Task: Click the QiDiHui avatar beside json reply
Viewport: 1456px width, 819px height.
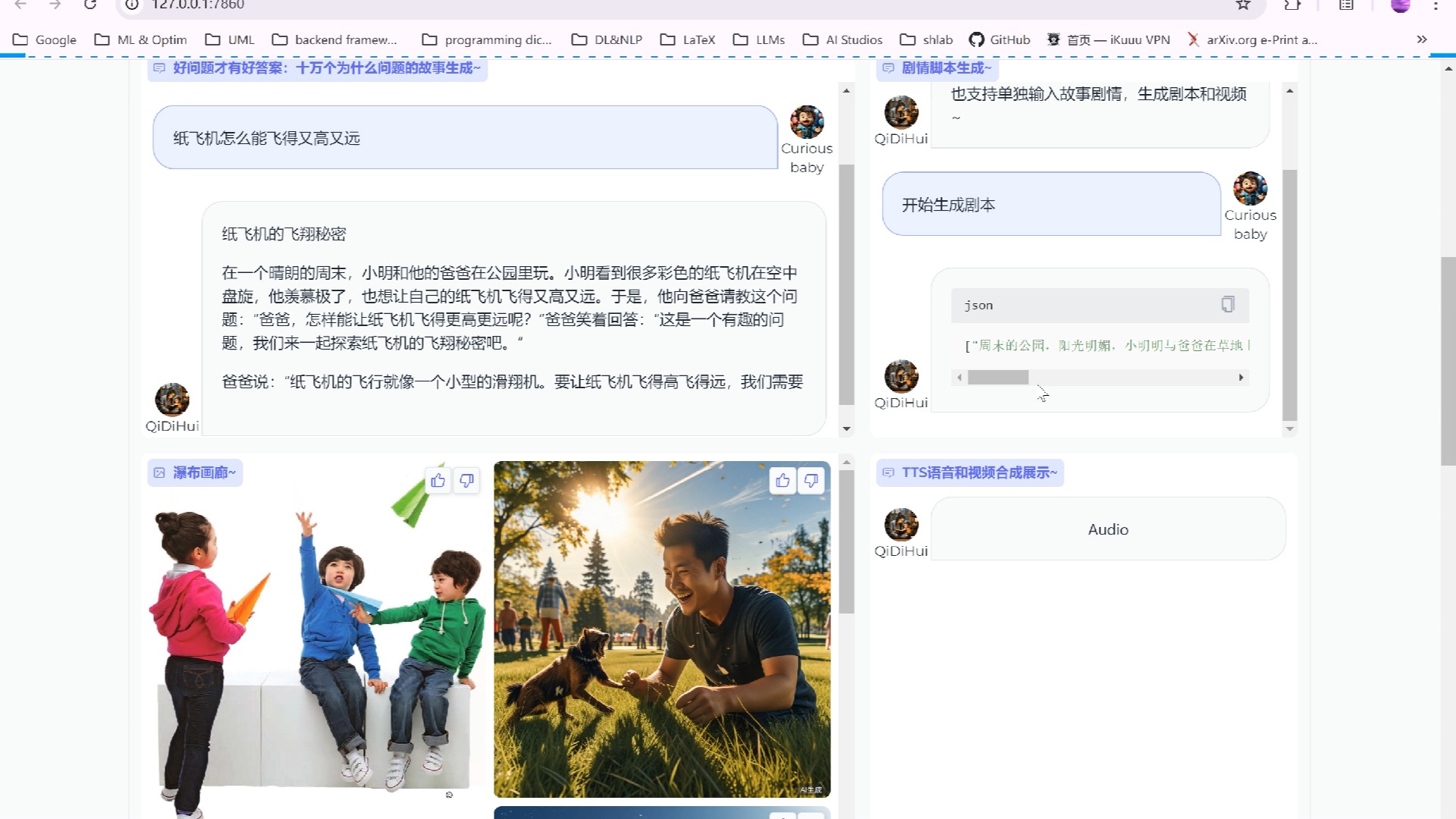Action: click(901, 376)
